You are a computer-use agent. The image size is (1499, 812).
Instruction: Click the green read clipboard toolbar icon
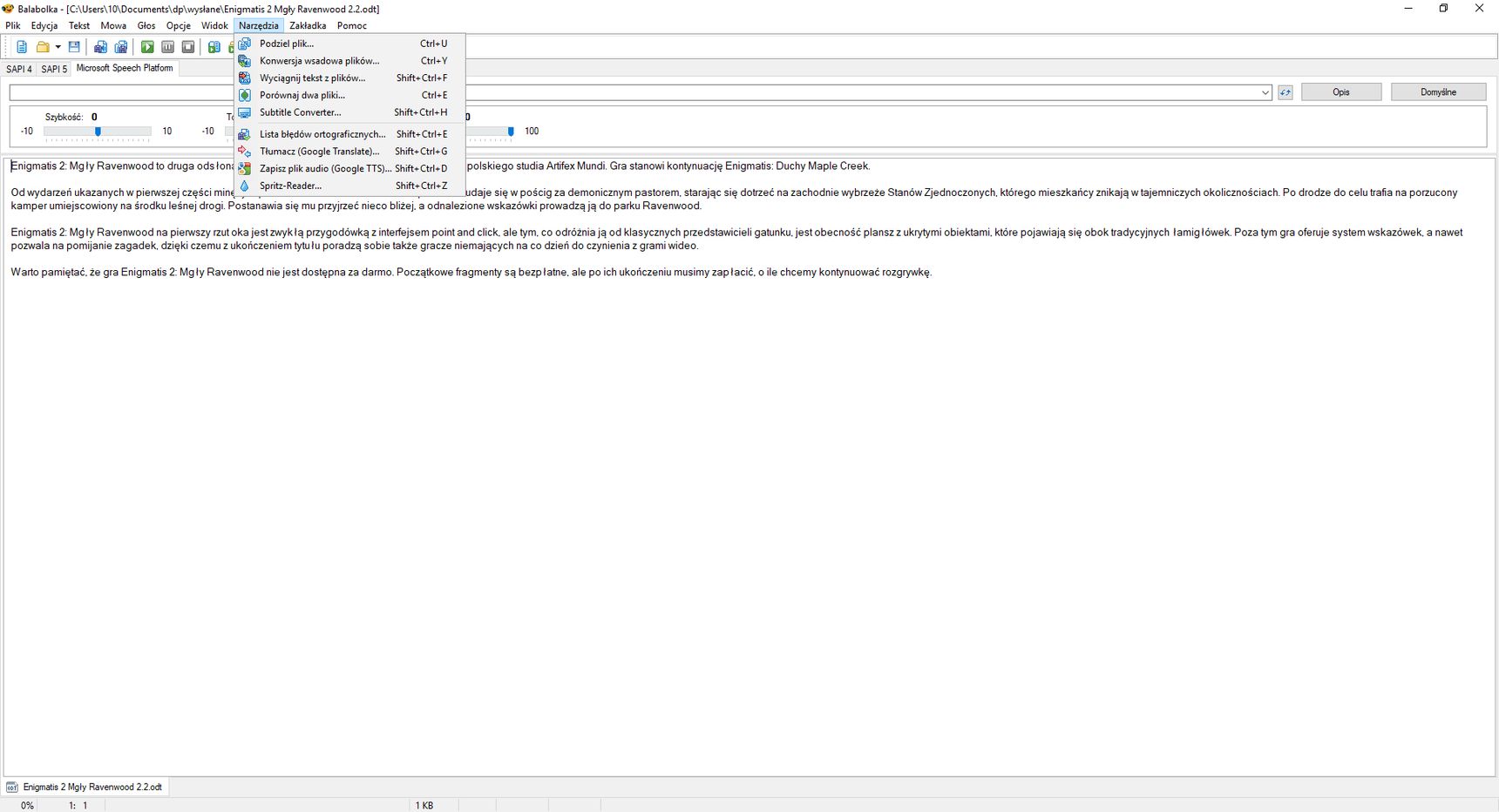tap(214, 47)
